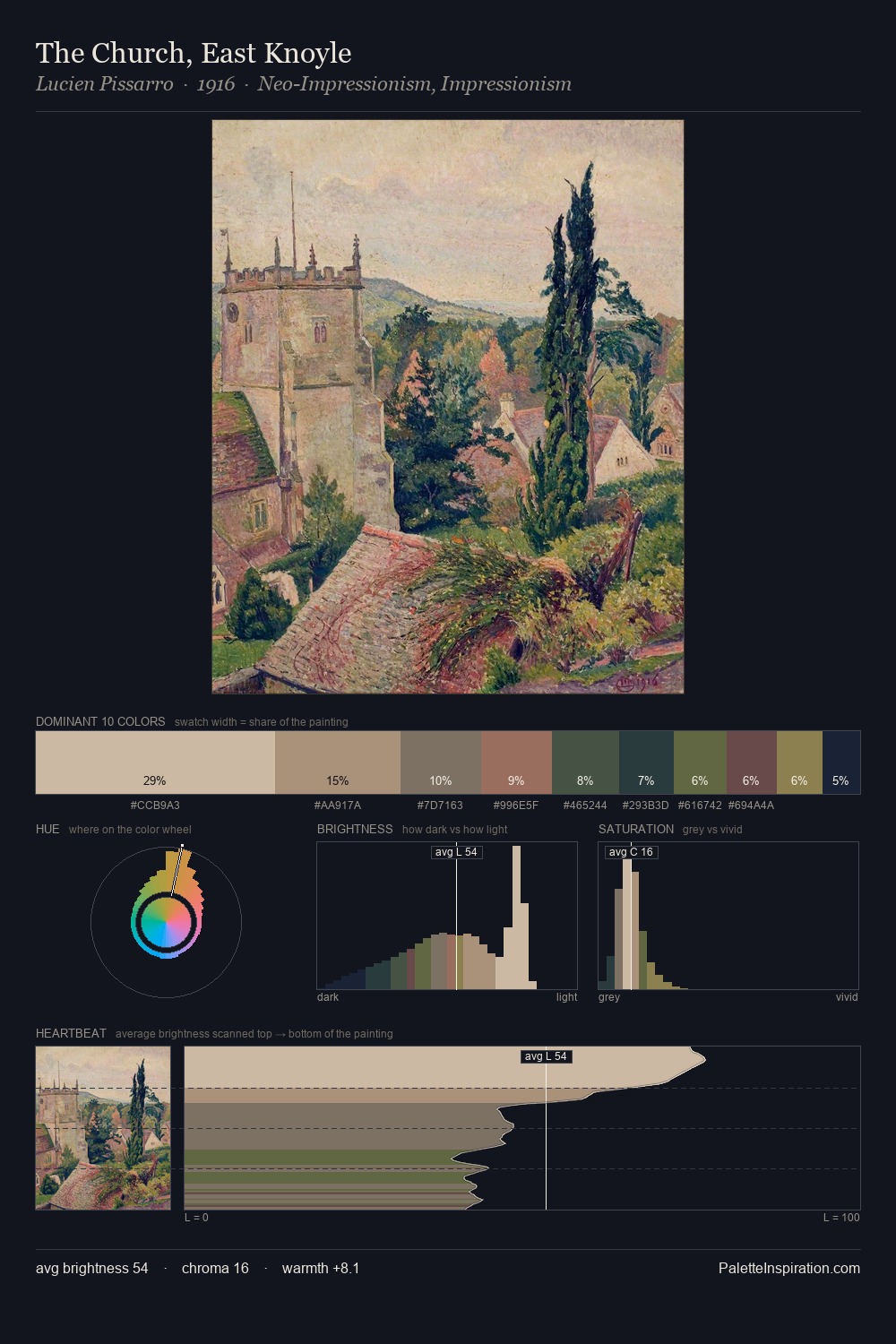
Task: Click hex code '#CCB9A3' label
Action: pyautogui.click(x=155, y=806)
